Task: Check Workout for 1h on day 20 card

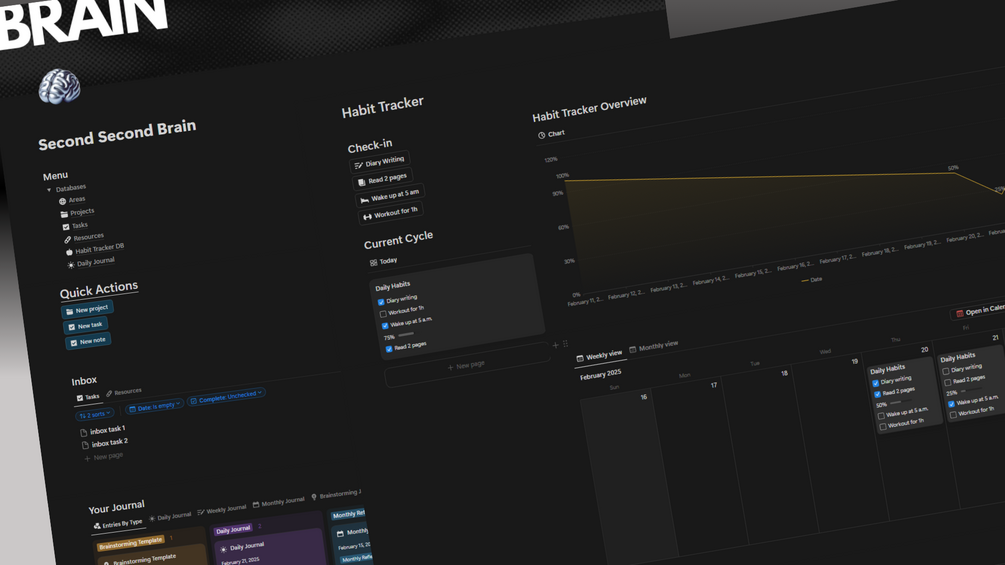Action: [x=883, y=427]
